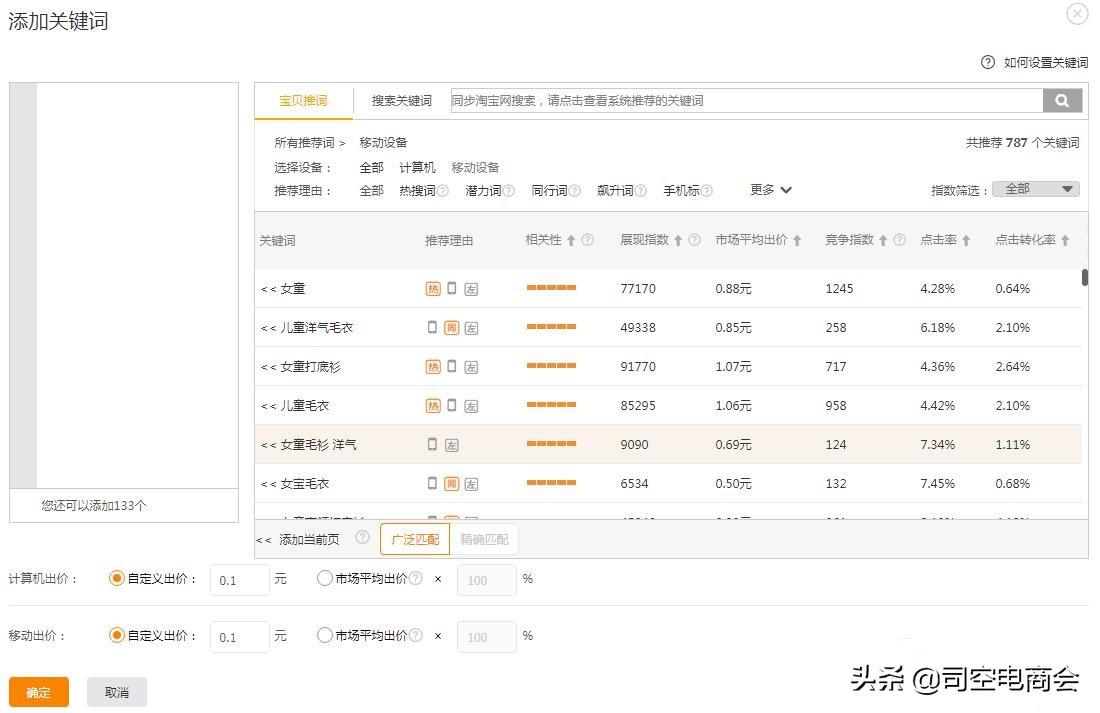
Task: Select 市场平均出价 radio for 移动出价
Action: click(x=324, y=635)
